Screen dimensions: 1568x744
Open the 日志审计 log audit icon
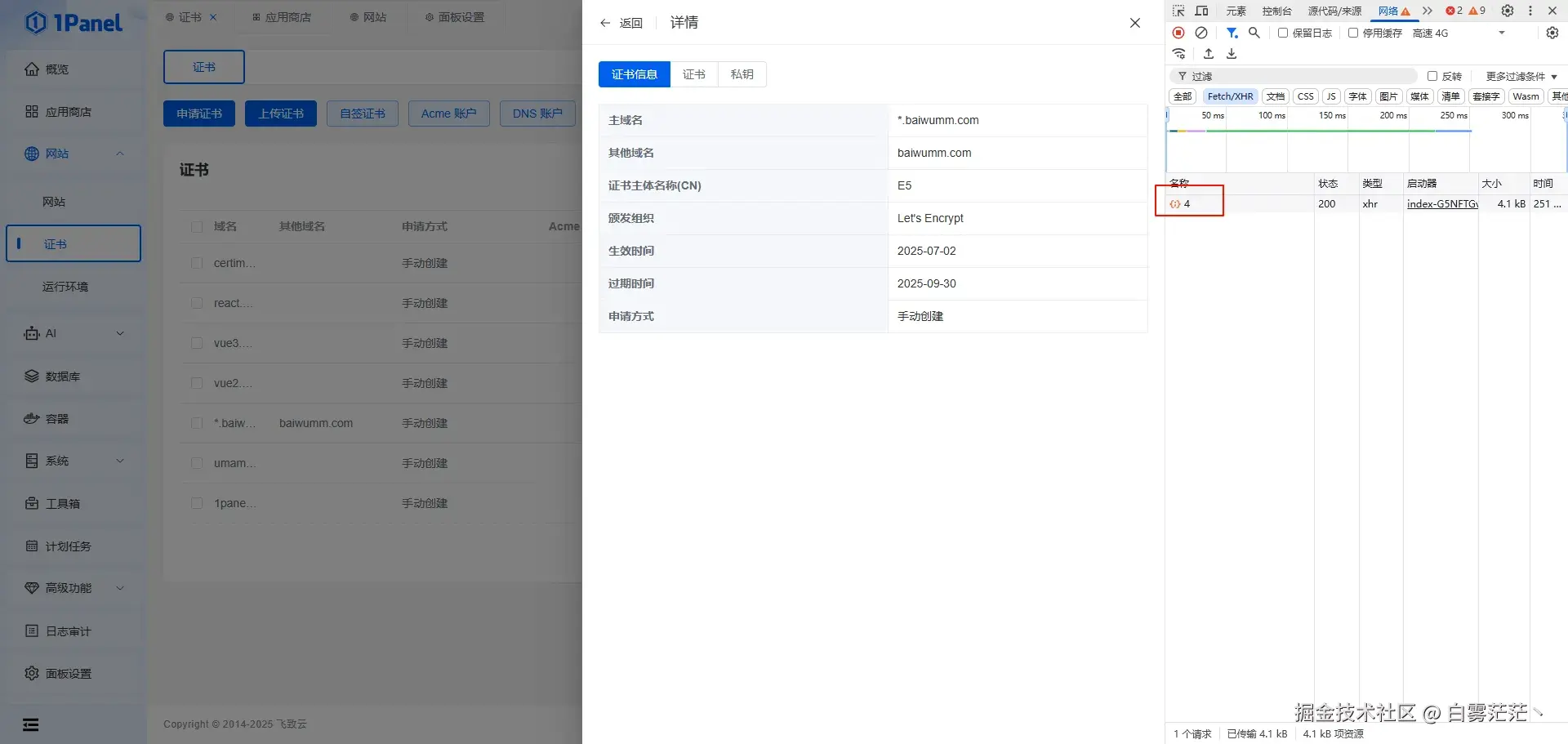tap(32, 631)
